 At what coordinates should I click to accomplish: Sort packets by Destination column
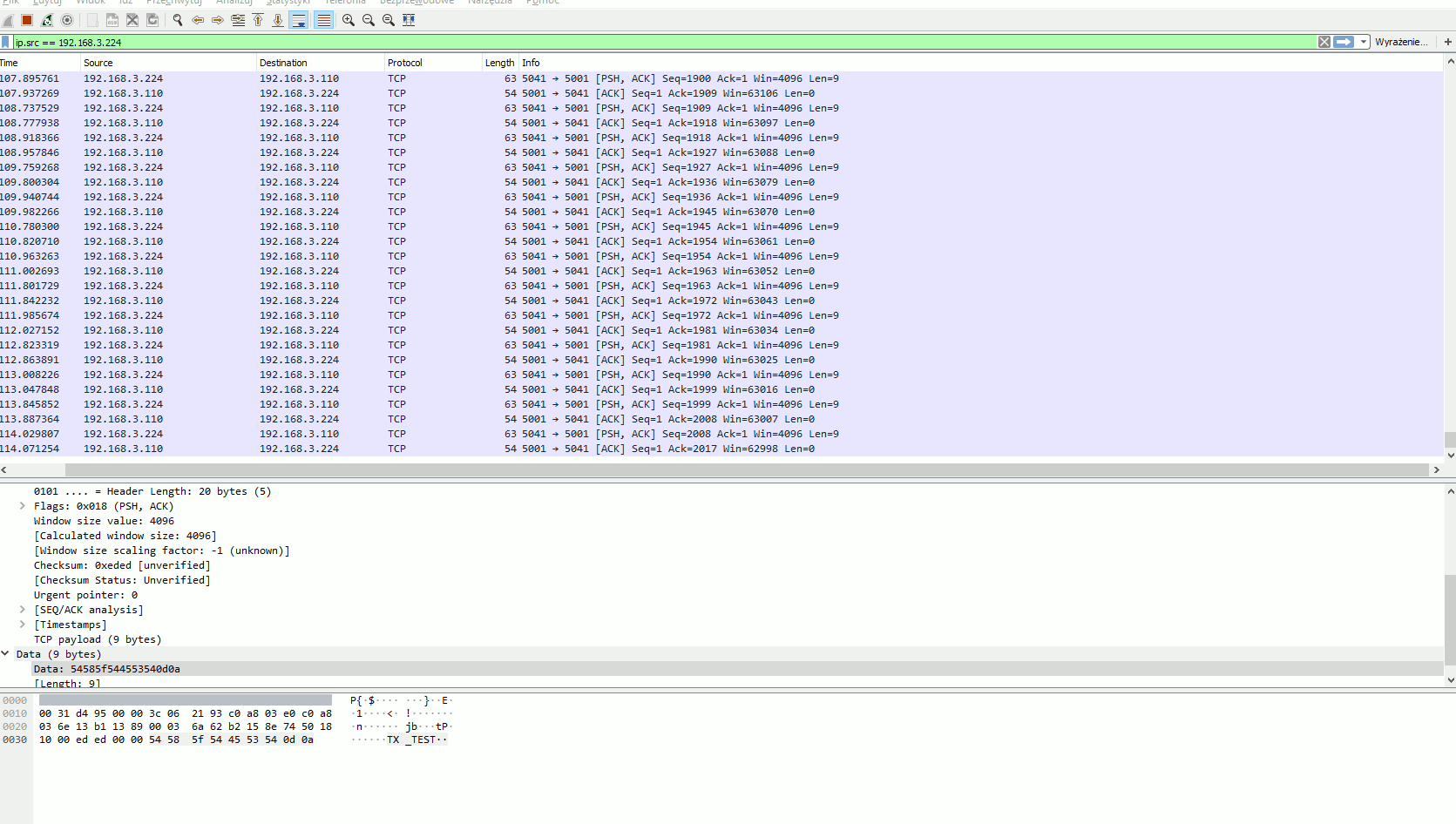[x=320, y=63]
